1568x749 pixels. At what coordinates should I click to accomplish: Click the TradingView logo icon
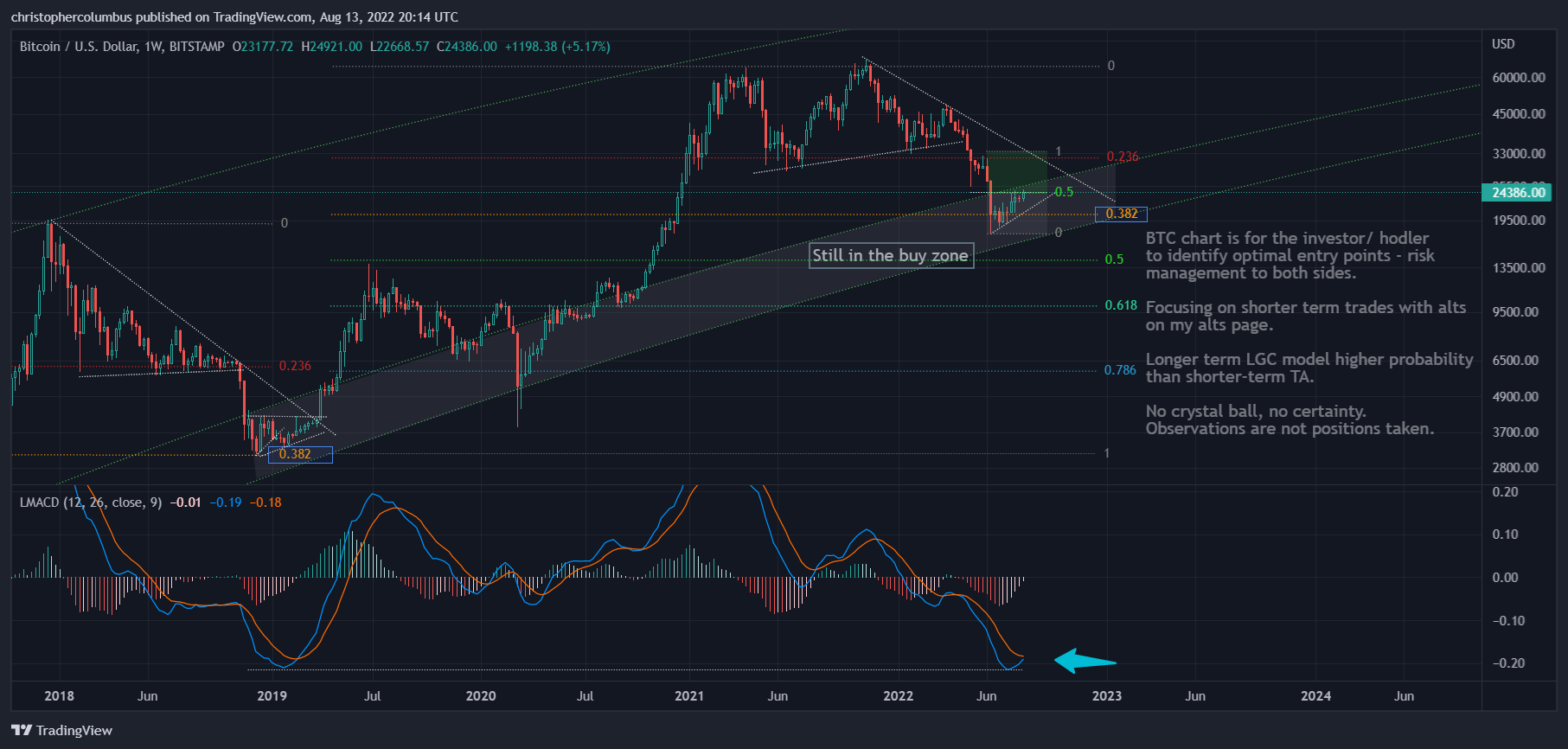[x=22, y=730]
